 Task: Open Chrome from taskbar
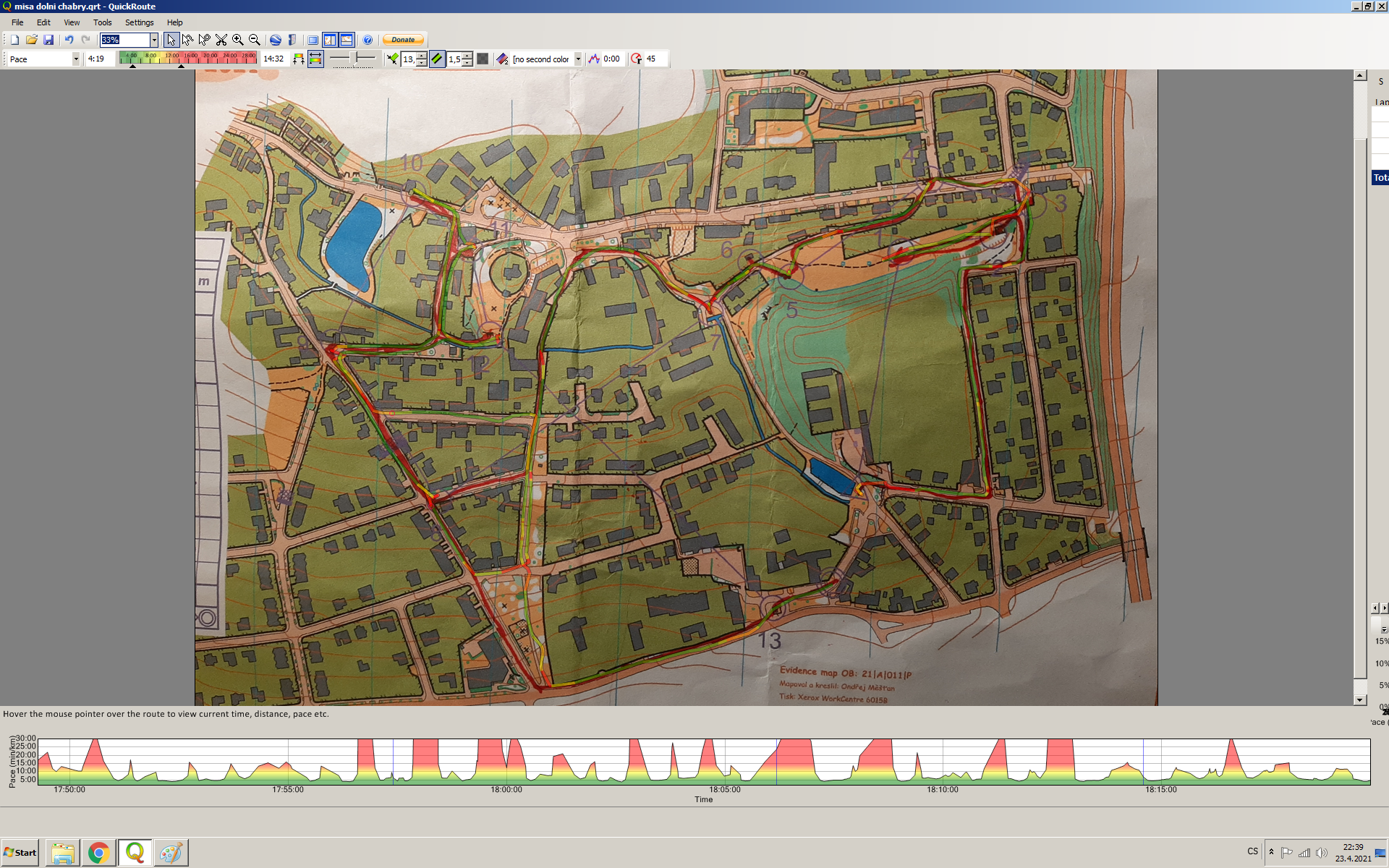99,853
